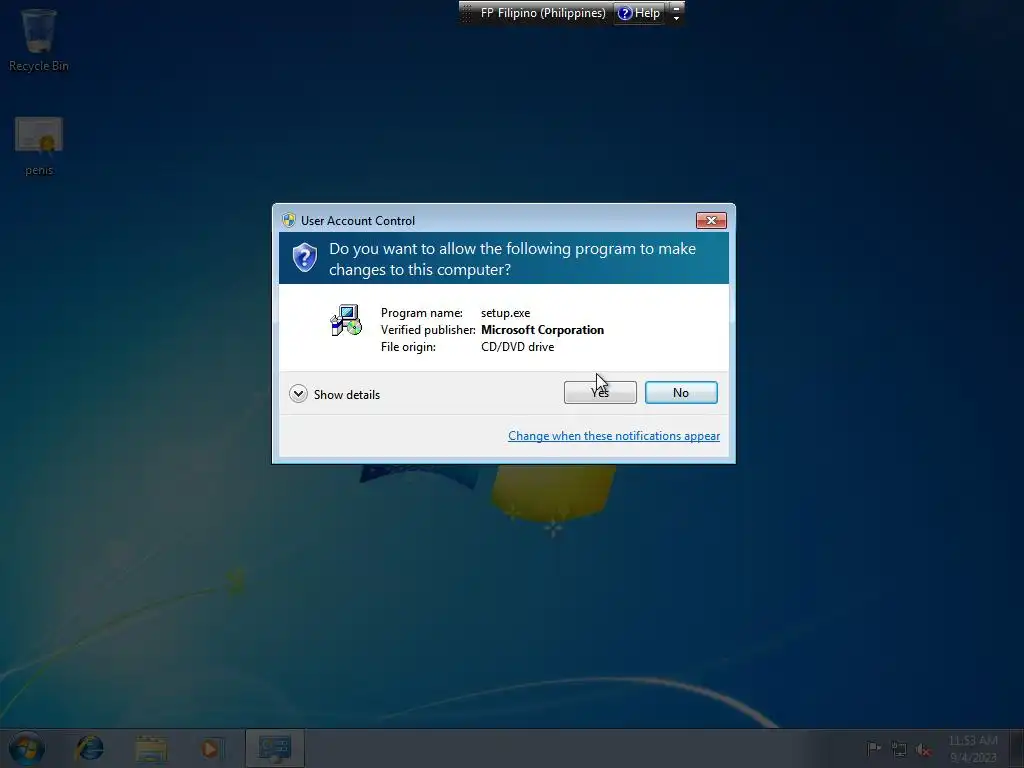Click the blue question shield icon
This screenshot has width=1024, height=768.
304,258
